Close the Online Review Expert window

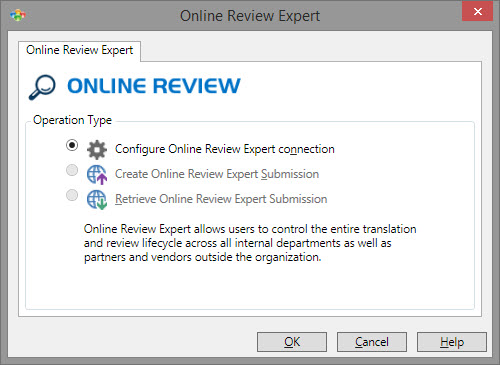point(477,12)
